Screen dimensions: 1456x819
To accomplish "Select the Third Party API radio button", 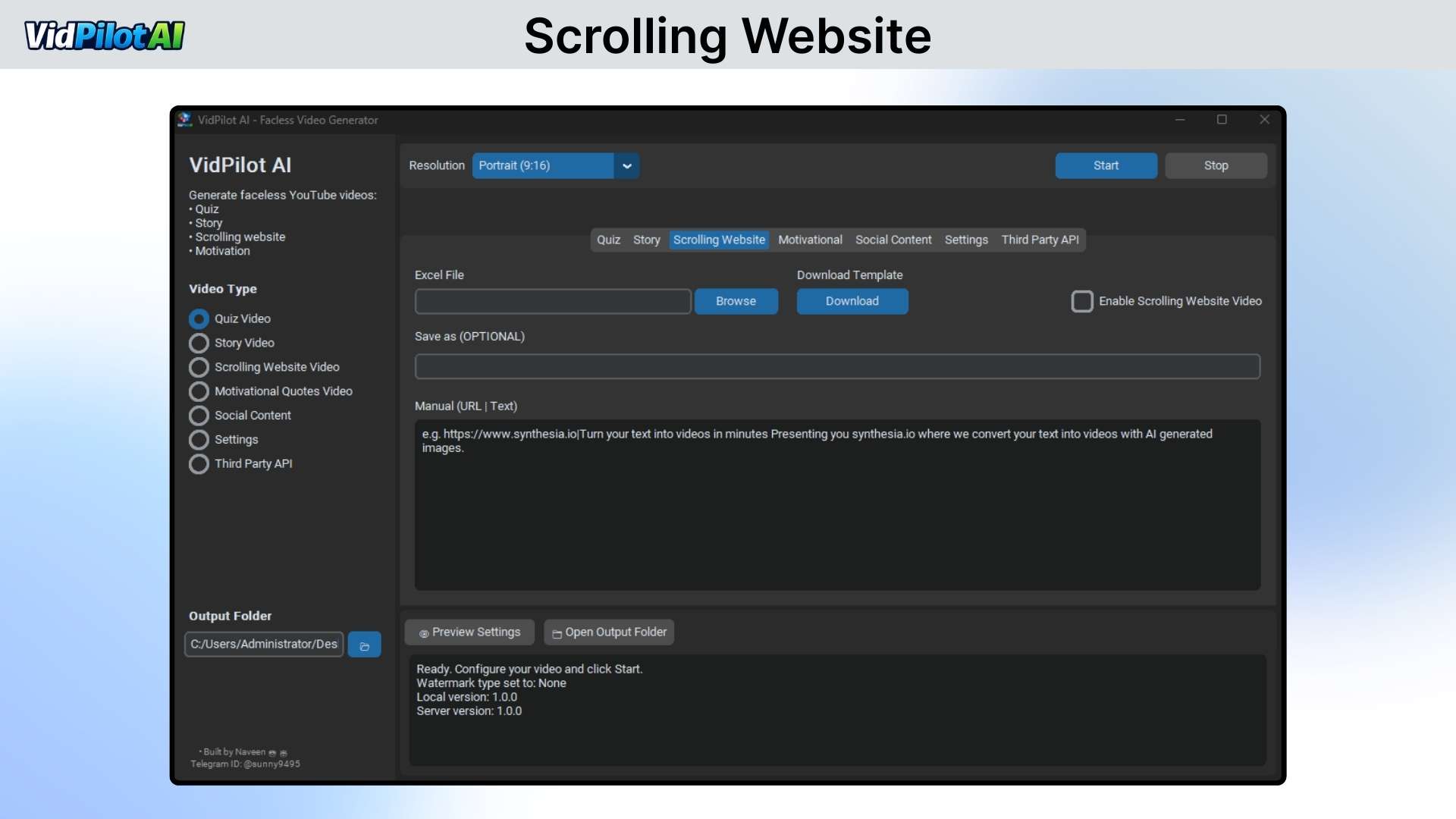I will (x=199, y=463).
